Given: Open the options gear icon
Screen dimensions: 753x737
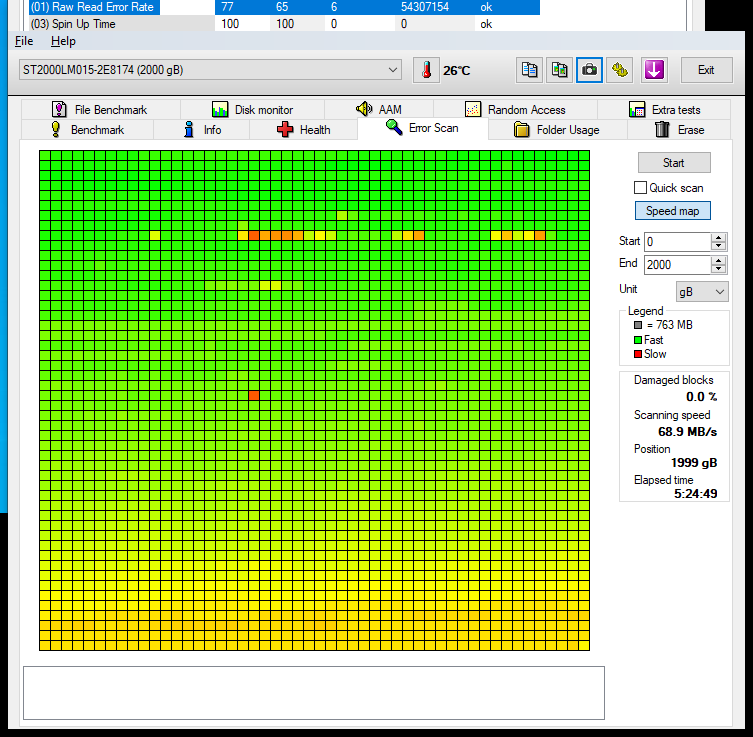Looking at the screenshot, I should (619, 70).
